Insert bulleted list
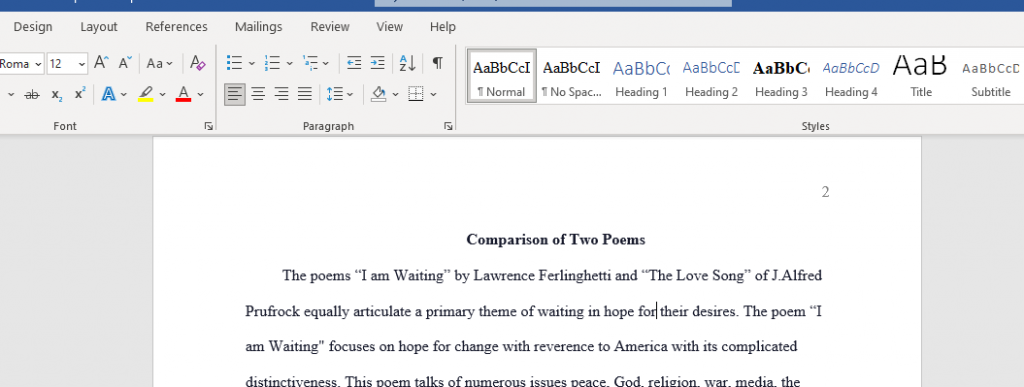The height and width of the screenshot is (387, 1024). point(234,63)
